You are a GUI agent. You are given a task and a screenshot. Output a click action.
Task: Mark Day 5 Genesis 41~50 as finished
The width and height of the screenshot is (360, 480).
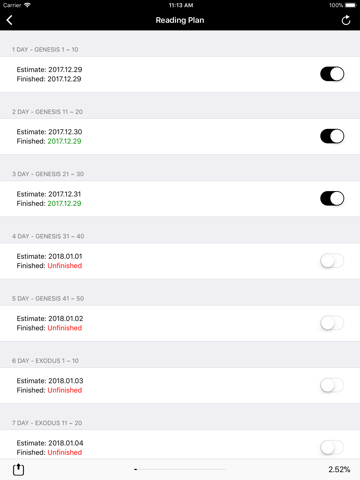click(332, 323)
